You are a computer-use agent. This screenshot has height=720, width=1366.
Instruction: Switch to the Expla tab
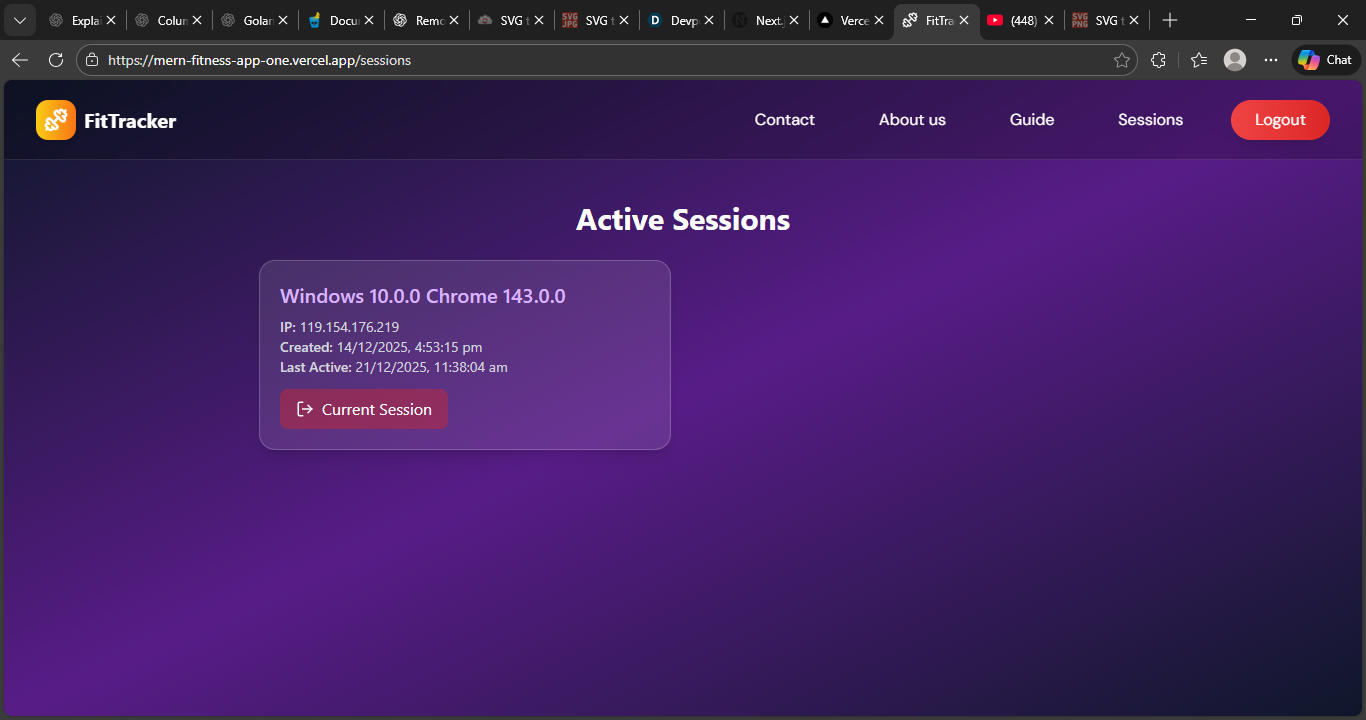coord(82,20)
